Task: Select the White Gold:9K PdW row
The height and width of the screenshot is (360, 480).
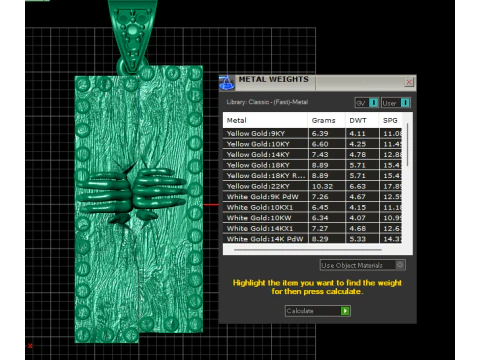Action: tap(312, 197)
